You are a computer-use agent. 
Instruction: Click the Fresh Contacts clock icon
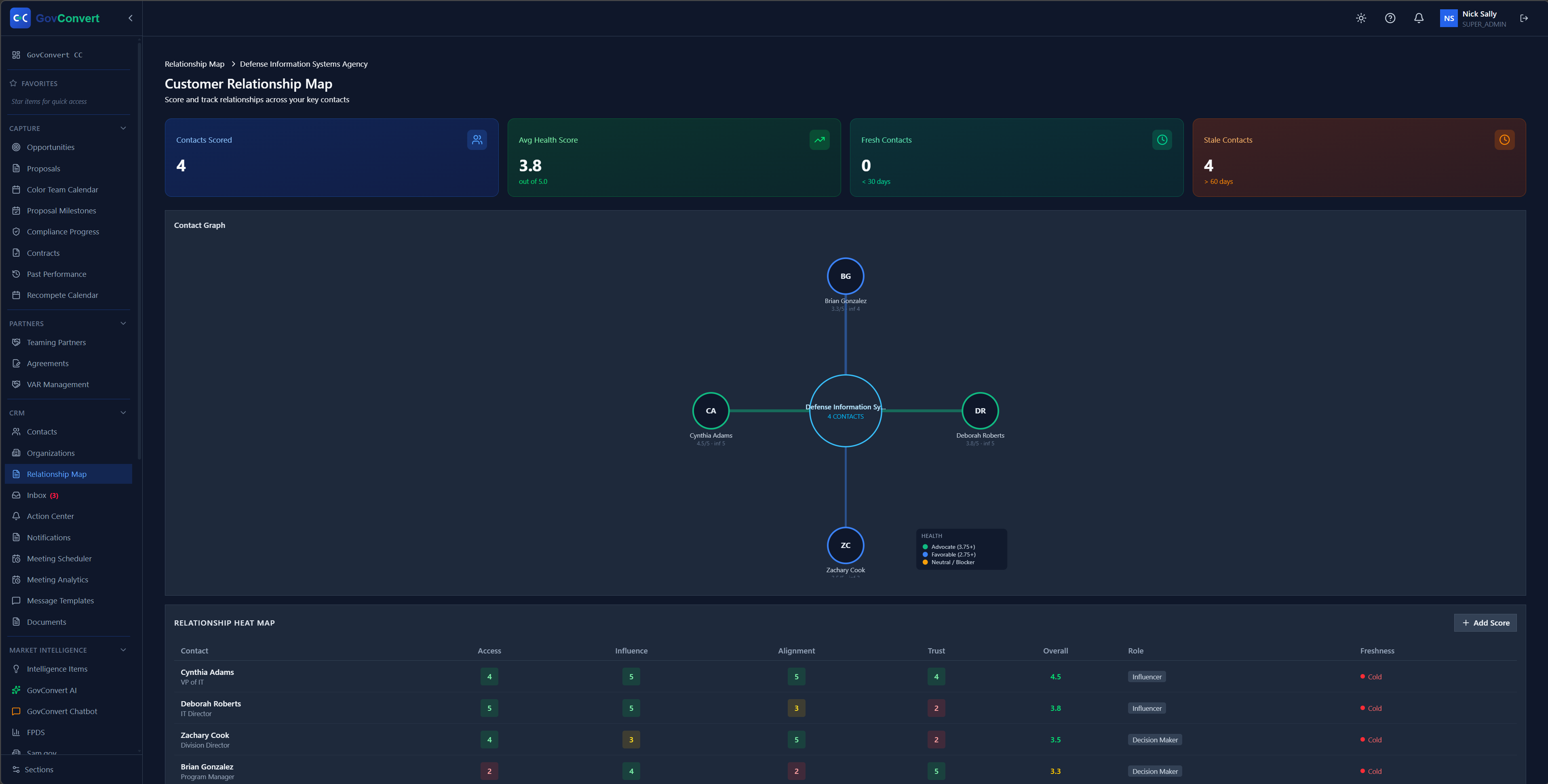click(x=1162, y=139)
